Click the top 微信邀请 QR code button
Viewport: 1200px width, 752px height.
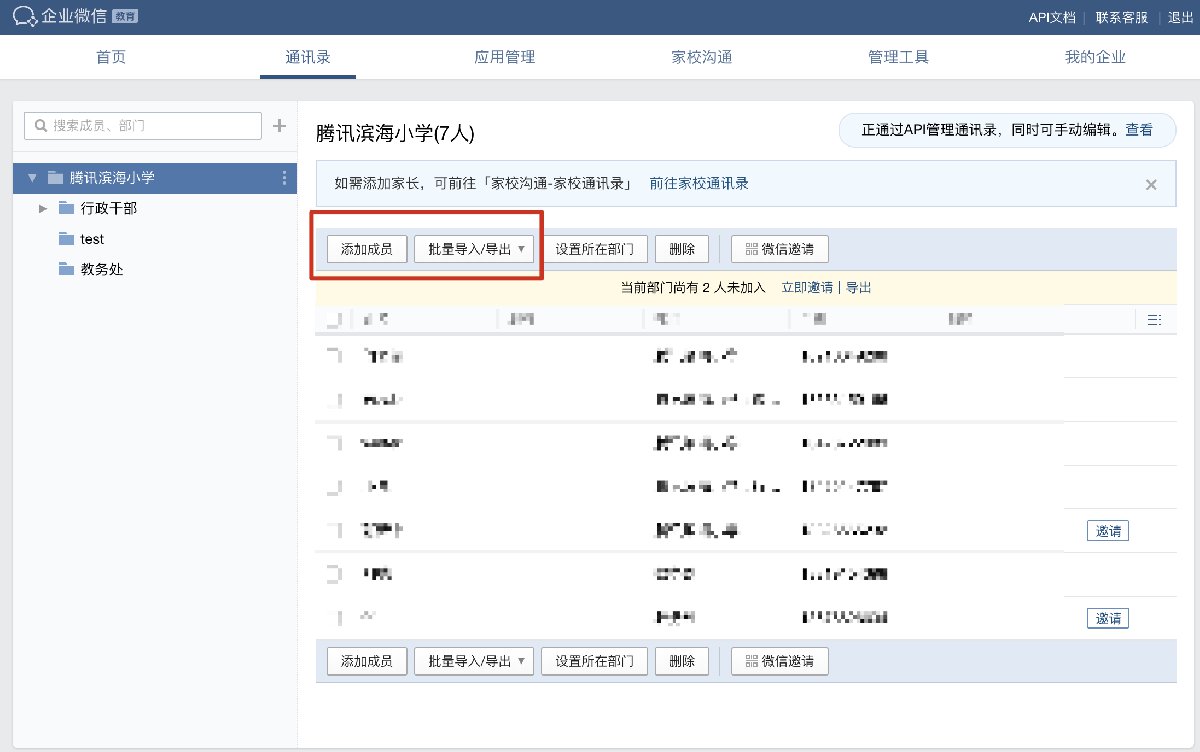[x=780, y=249]
